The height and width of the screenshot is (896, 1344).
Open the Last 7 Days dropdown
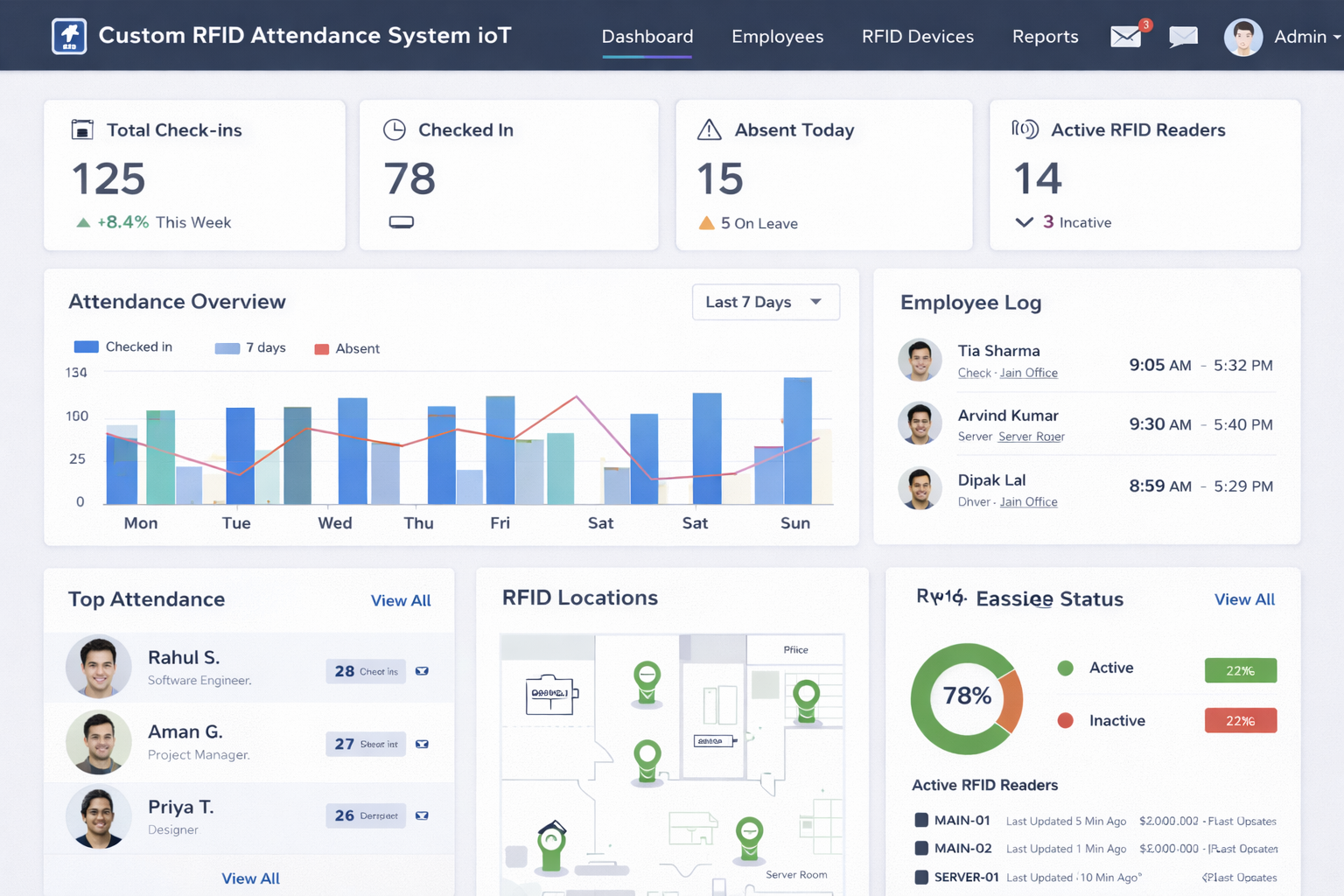(765, 302)
